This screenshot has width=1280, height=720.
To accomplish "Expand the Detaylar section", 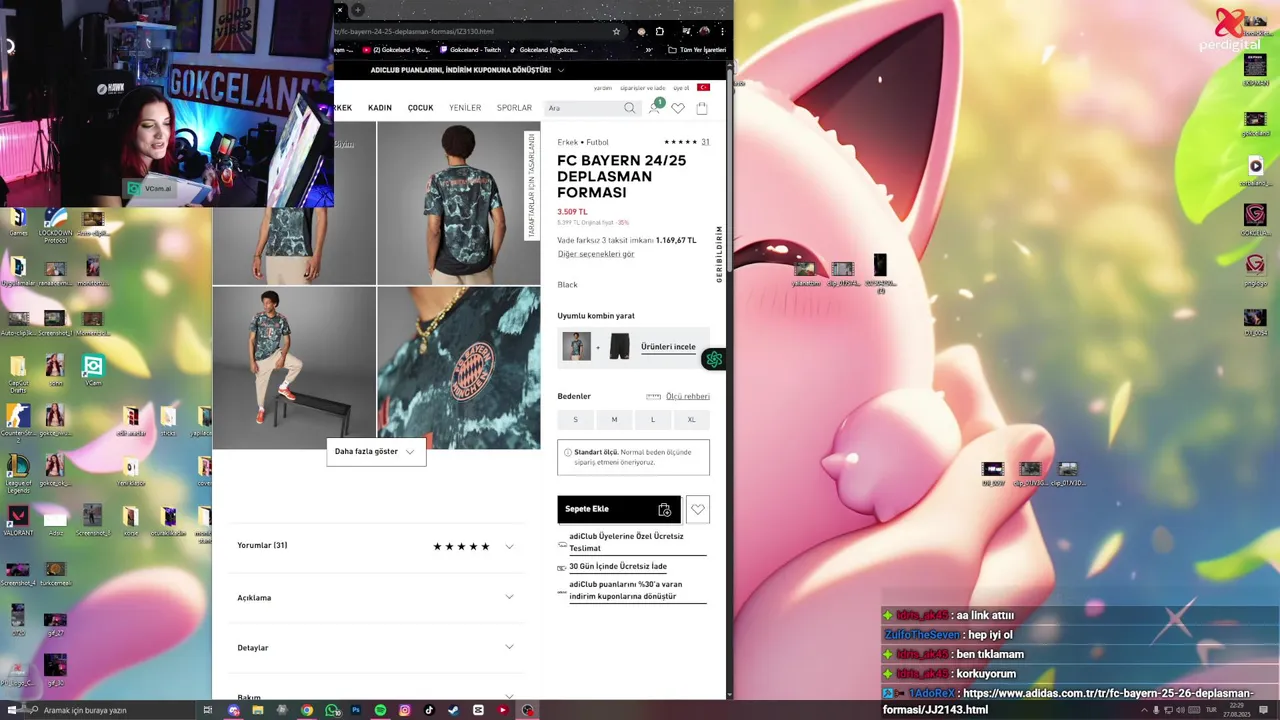I will tap(375, 648).
